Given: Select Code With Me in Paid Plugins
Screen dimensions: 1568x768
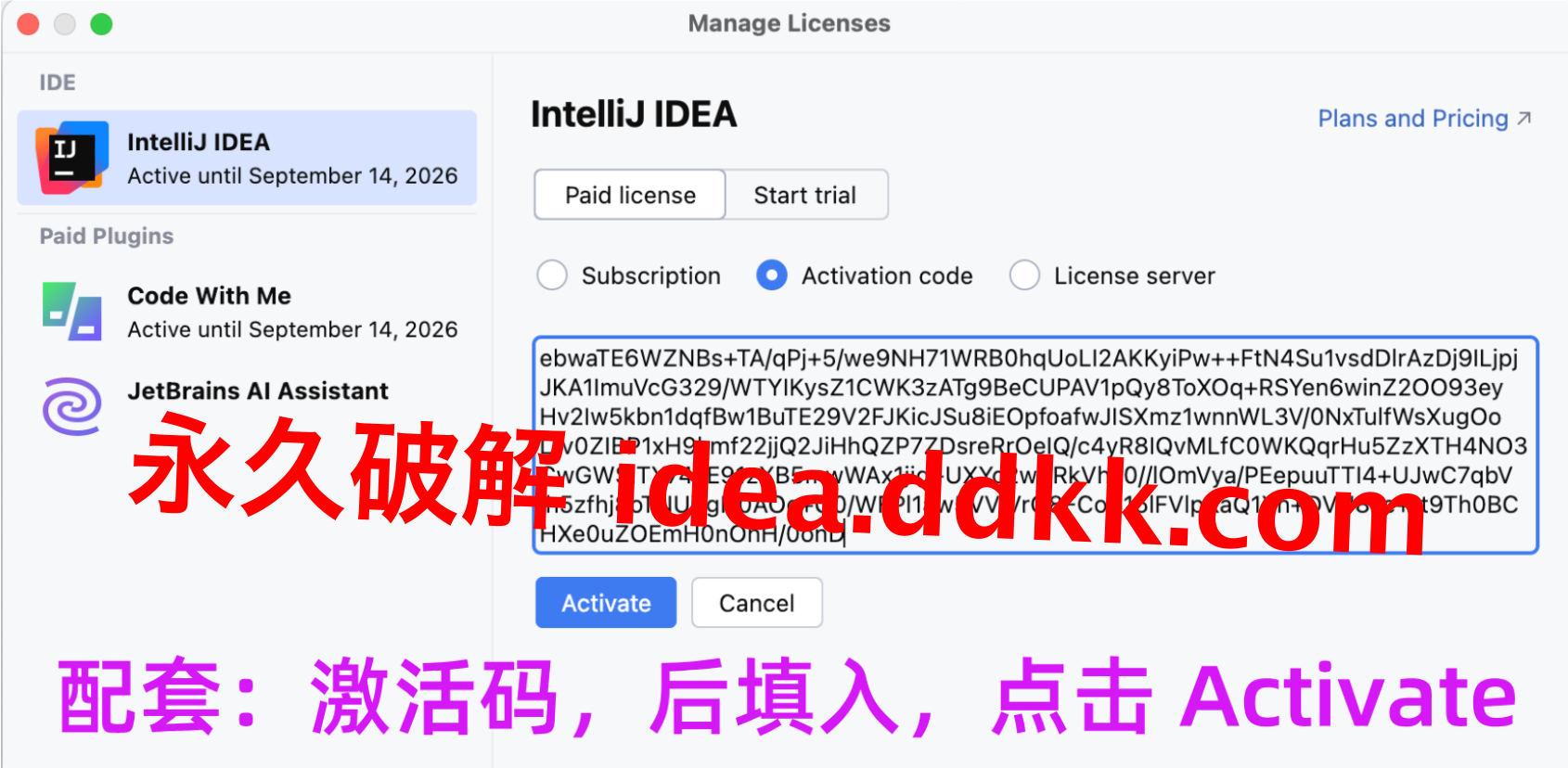Looking at the screenshot, I should click(x=247, y=312).
